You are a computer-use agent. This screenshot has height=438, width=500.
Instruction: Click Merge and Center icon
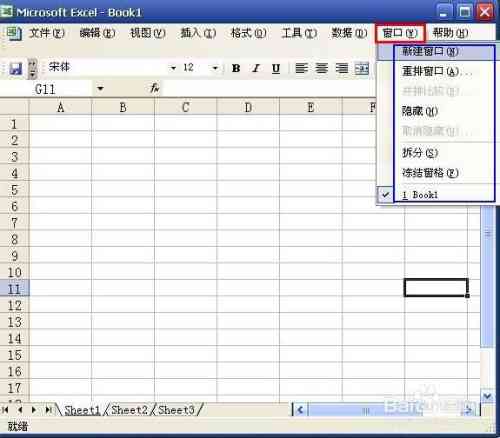(x=362, y=68)
